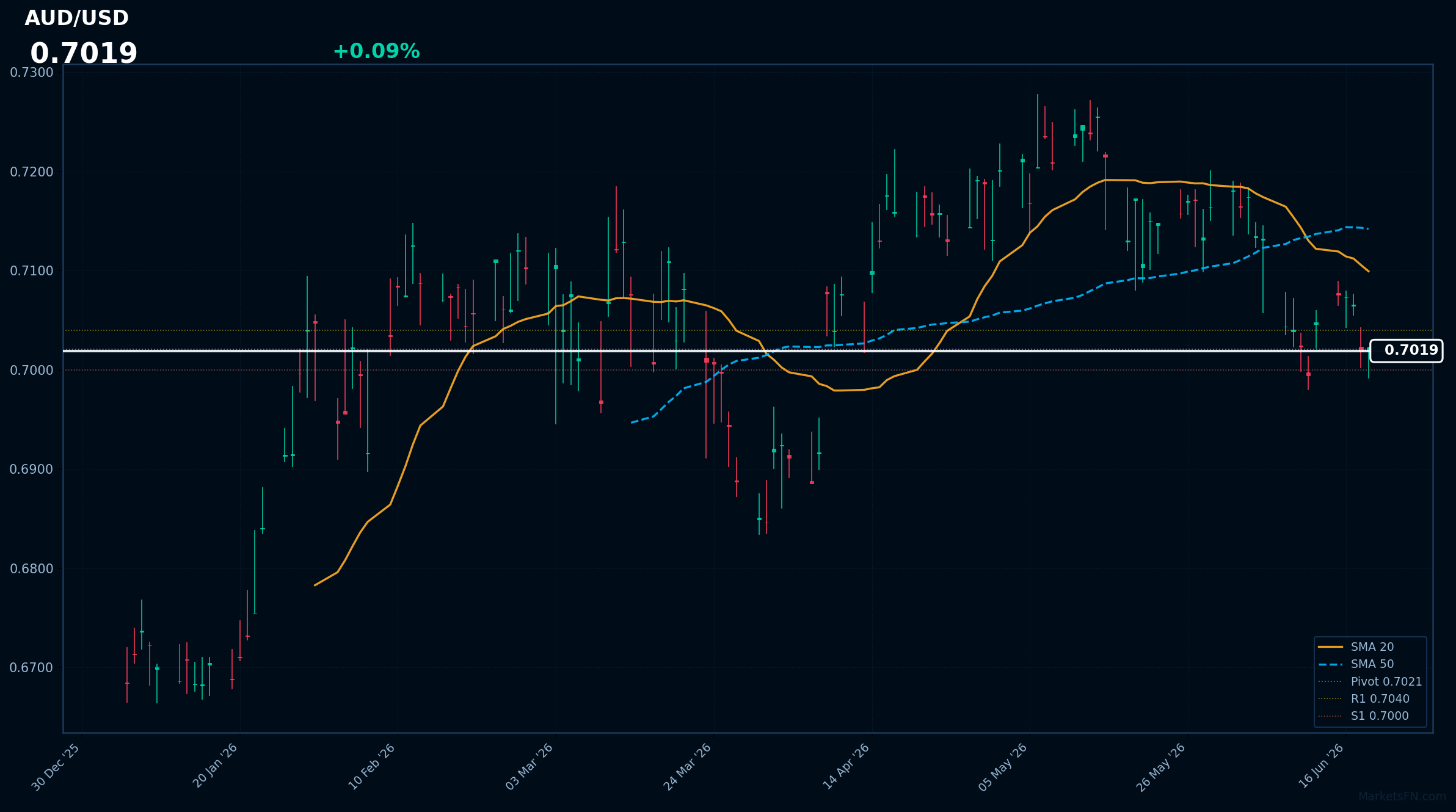Screen dimensions: 1456x812
Task: Click the orange SMA 20 legend line swatch
Action: [x=1330, y=647]
